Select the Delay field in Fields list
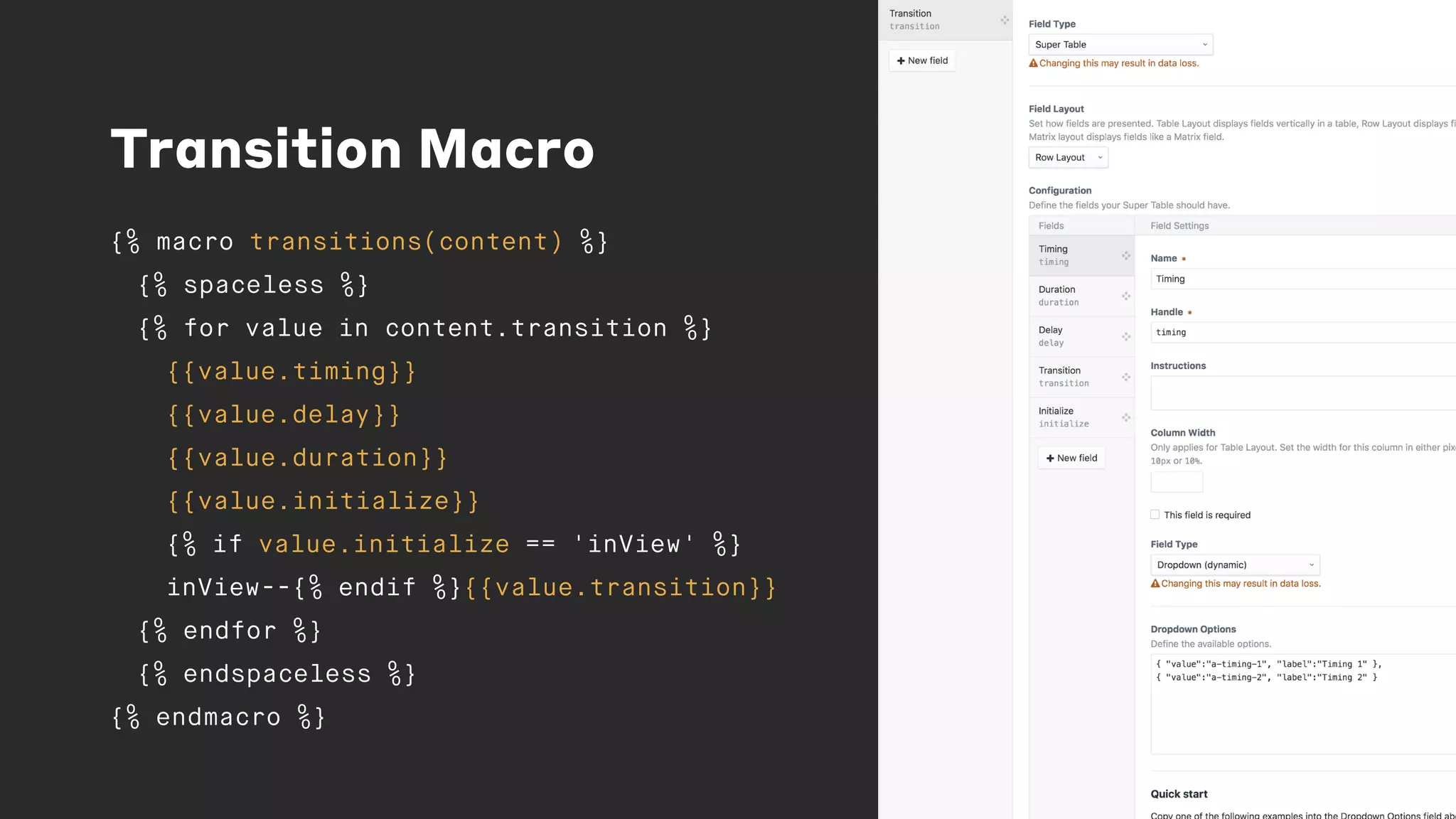The width and height of the screenshot is (1456, 819). pyautogui.click(x=1081, y=336)
